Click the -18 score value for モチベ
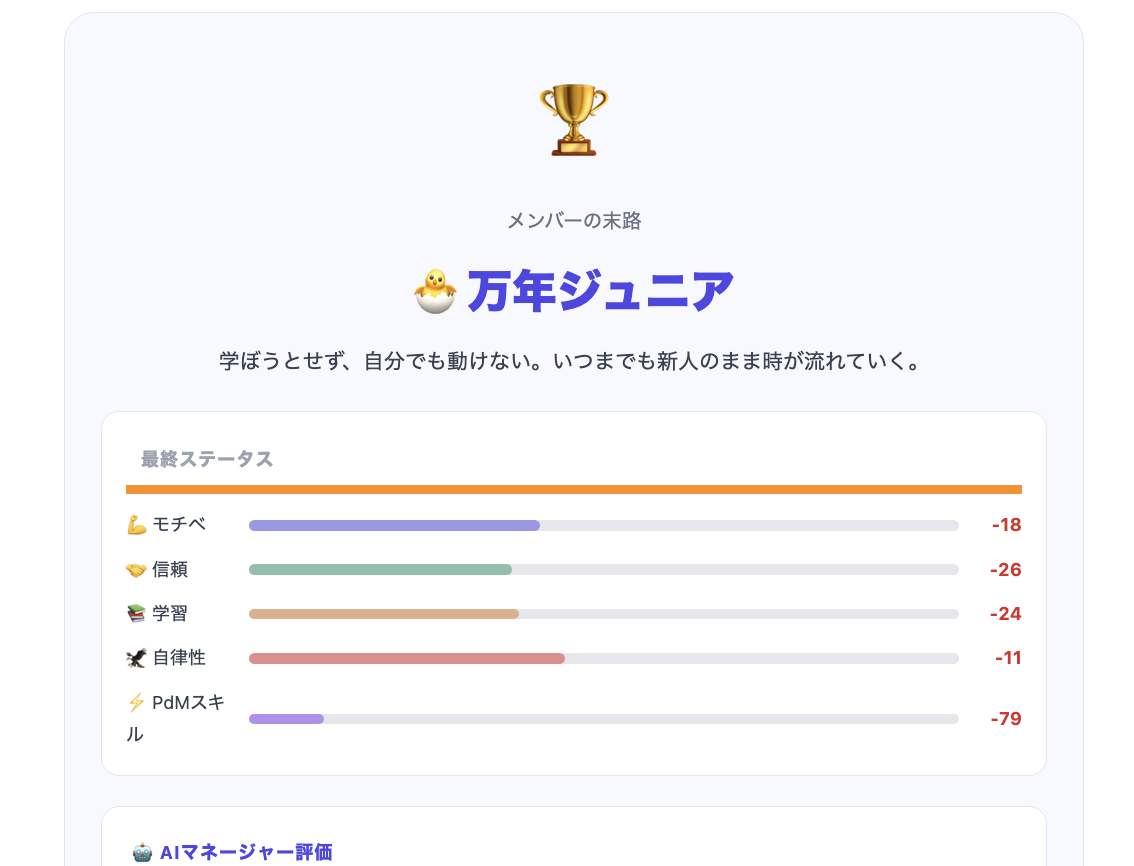 pyautogui.click(x=1007, y=524)
